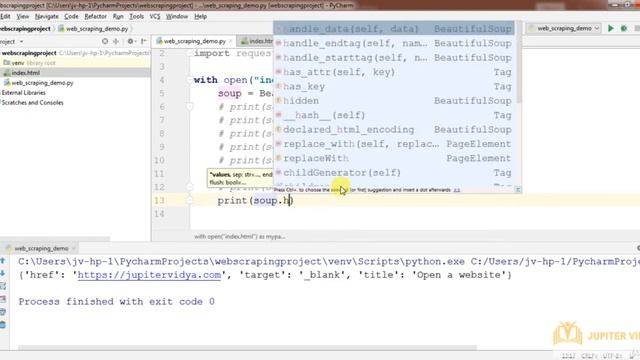This screenshot has height=360, width=640.
Task: Select Scratches and Consoles node
Action: [x=33, y=102]
